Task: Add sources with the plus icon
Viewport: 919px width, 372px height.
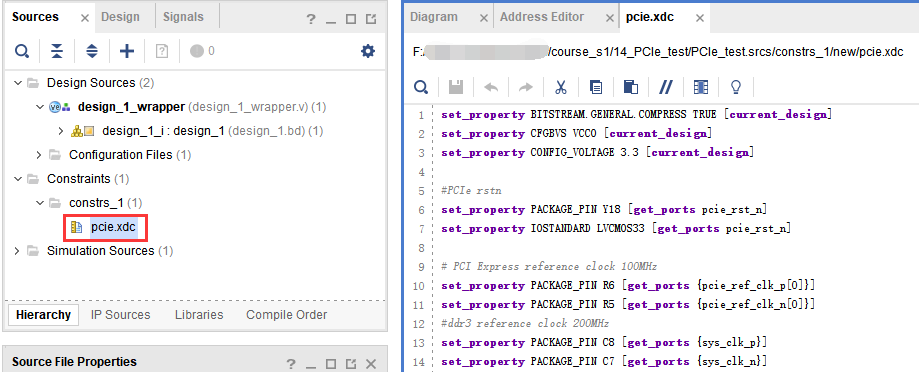Action: (127, 52)
